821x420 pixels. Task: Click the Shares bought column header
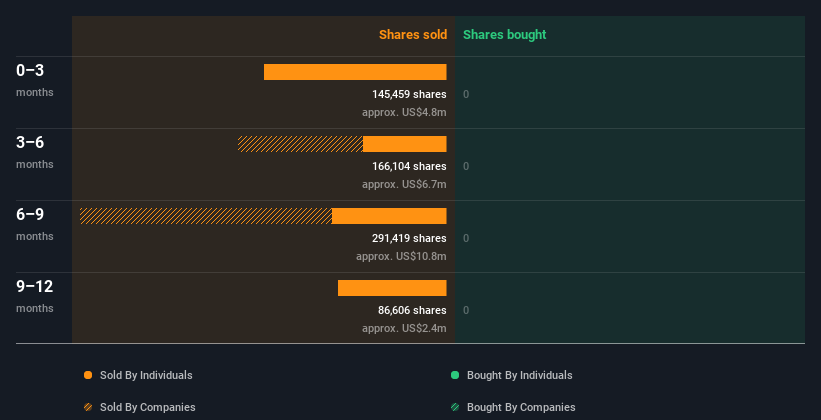click(x=504, y=35)
